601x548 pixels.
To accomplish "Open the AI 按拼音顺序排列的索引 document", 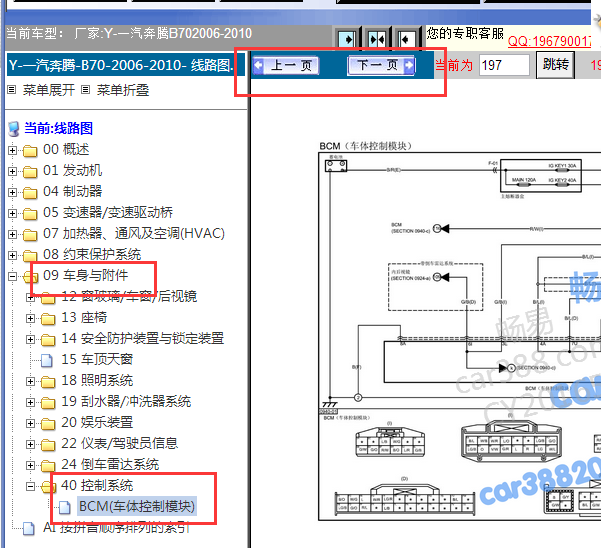I will pos(117,527).
